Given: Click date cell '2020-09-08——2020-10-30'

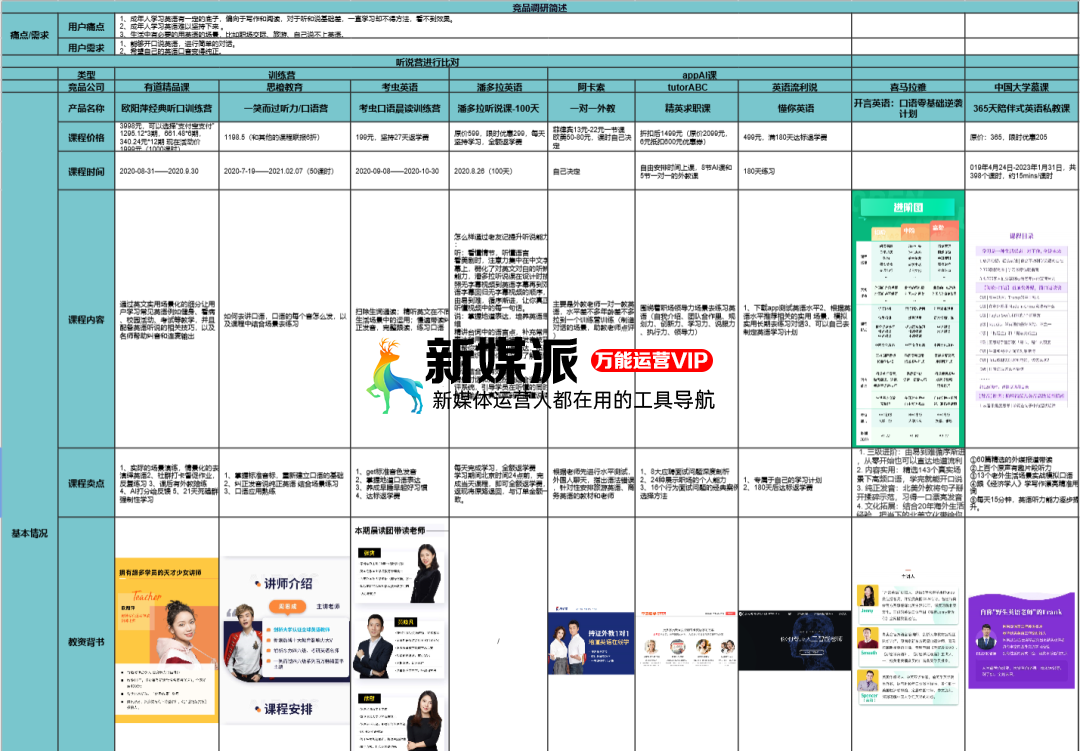Looking at the screenshot, I should pyautogui.click(x=399, y=171).
